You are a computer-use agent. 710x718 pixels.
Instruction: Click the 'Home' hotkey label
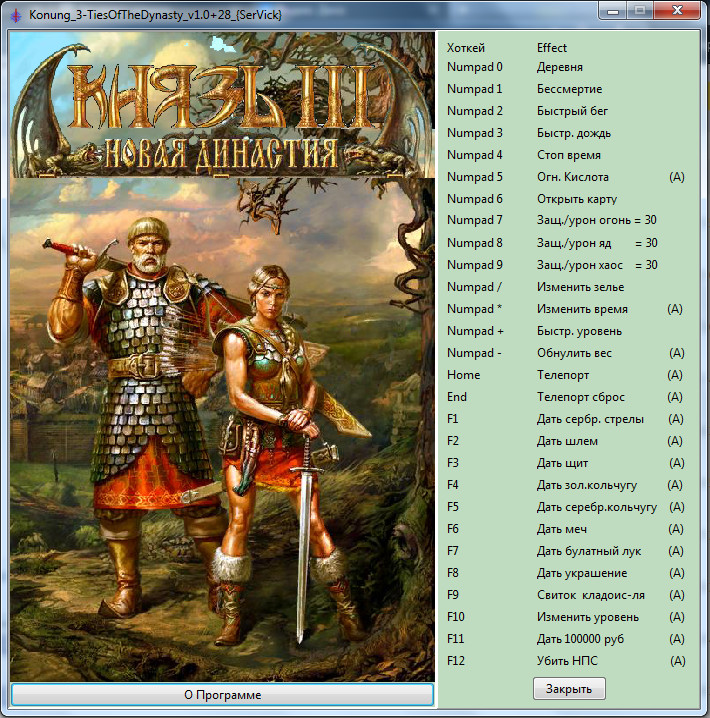pyautogui.click(x=463, y=375)
